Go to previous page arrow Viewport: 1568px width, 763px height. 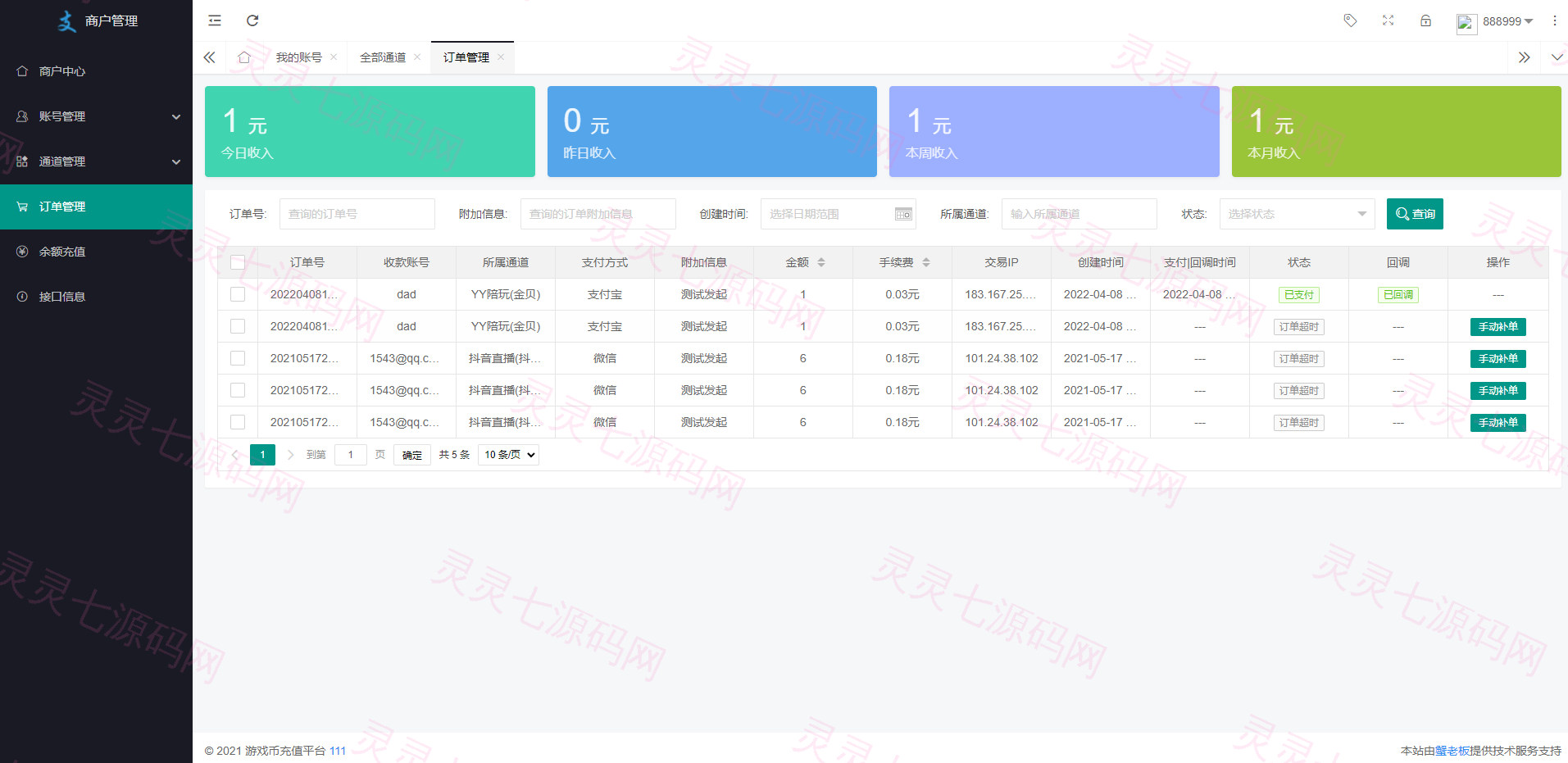point(235,455)
